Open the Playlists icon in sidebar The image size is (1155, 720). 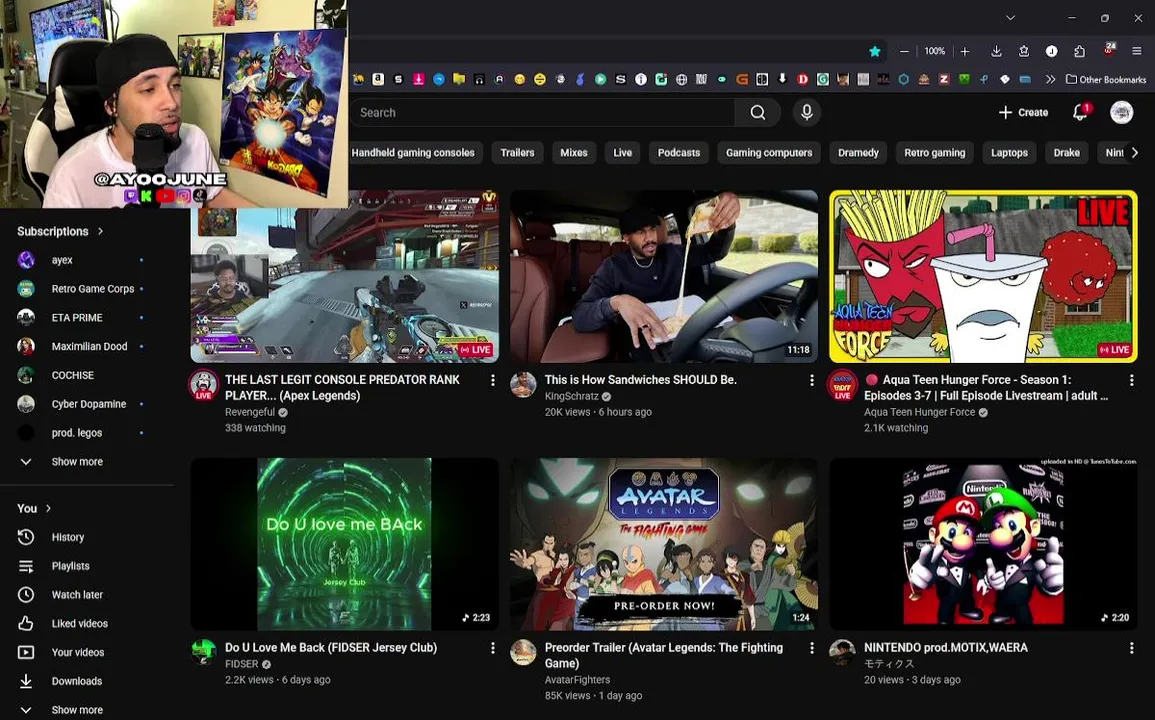coord(26,566)
